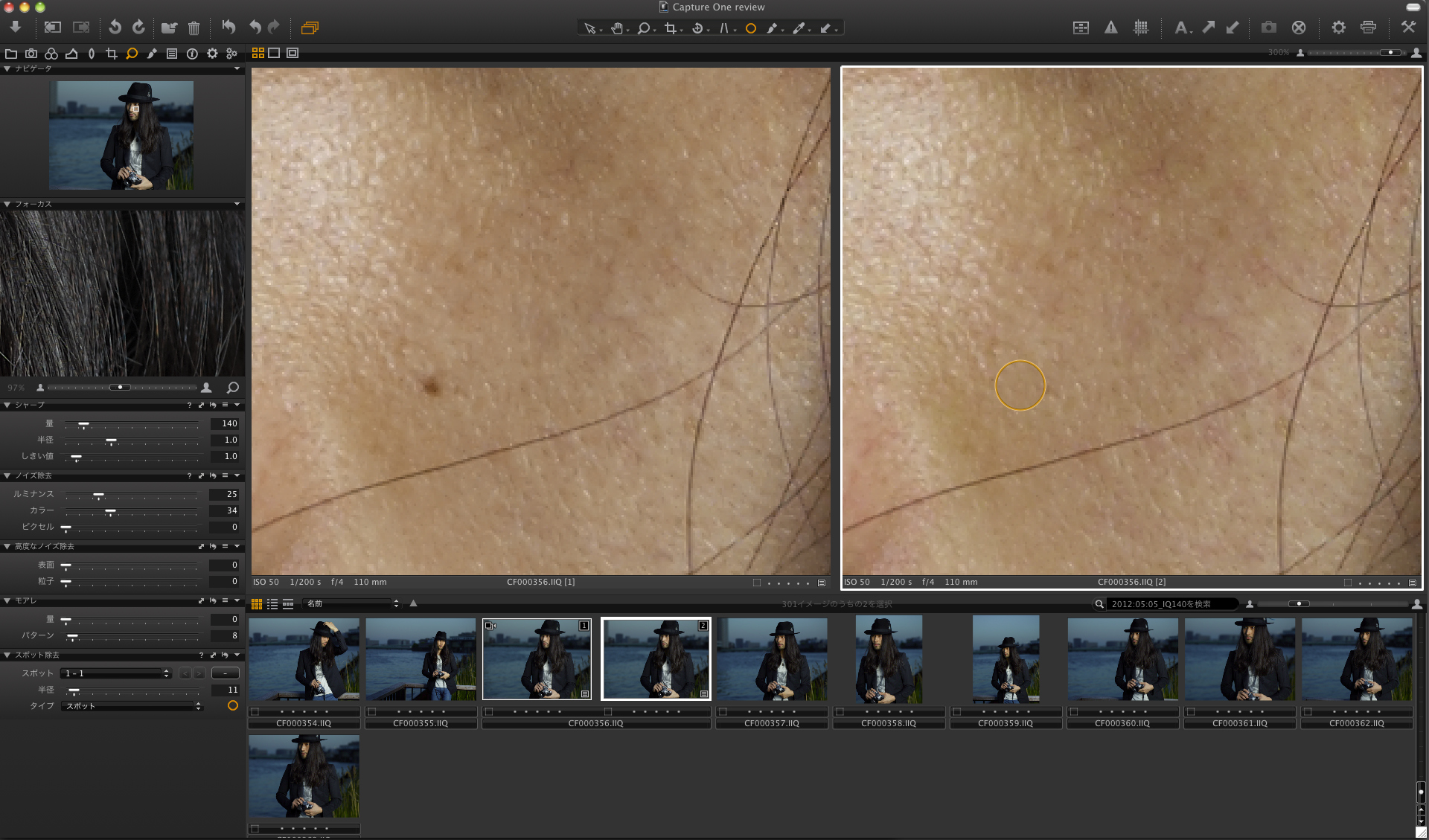Switch to the Details magnifier tool tab

pos(132,54)
